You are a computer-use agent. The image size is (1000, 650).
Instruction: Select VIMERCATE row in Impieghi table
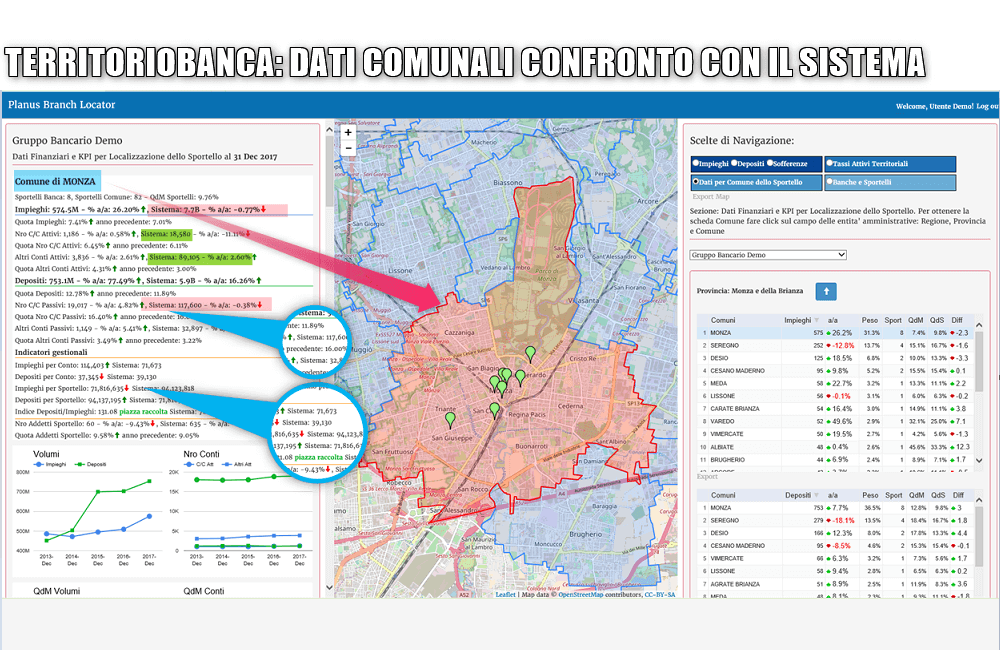[x=834, y=434]
